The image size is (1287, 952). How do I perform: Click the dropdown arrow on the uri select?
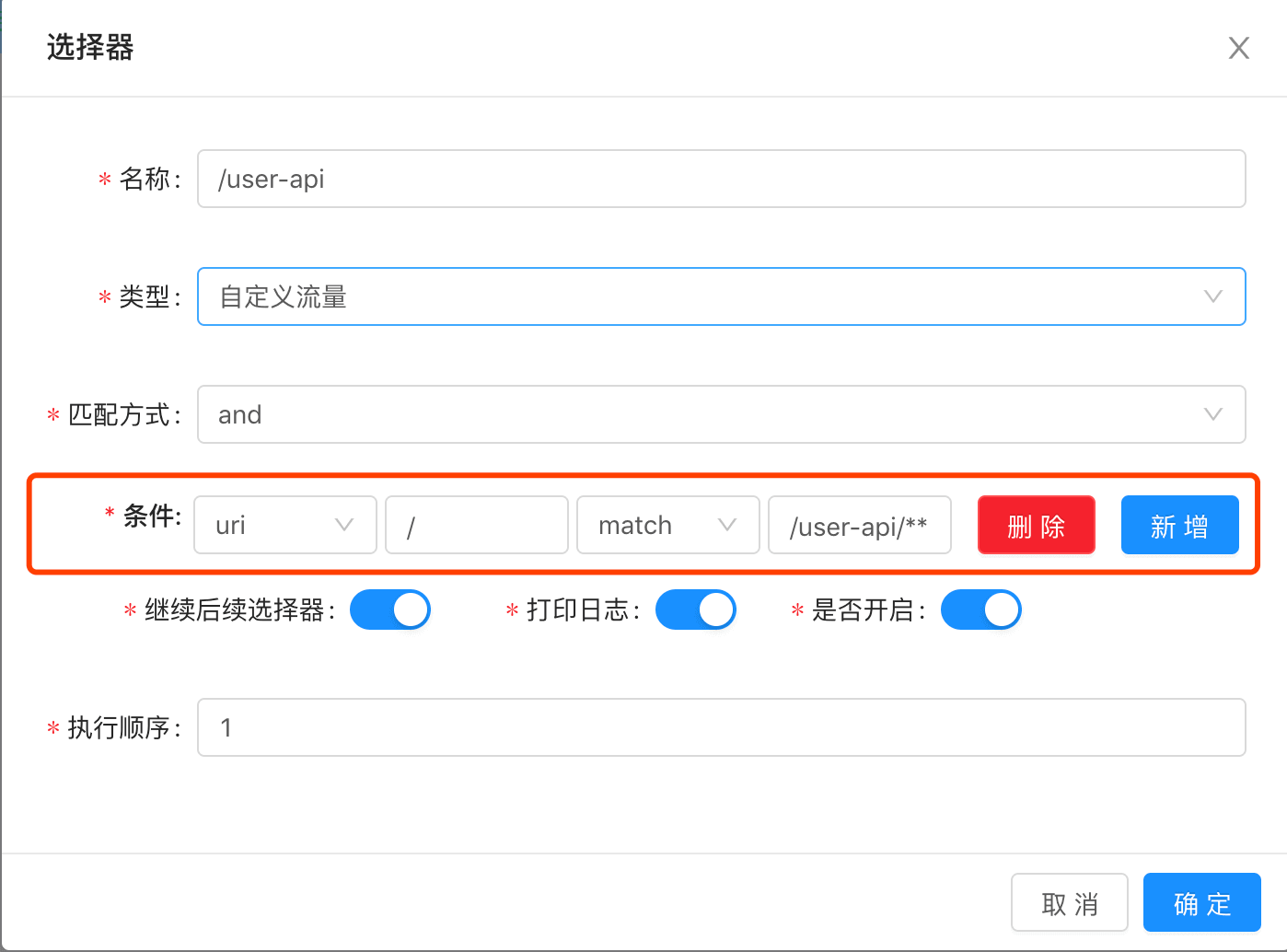[x=344, y=525]
